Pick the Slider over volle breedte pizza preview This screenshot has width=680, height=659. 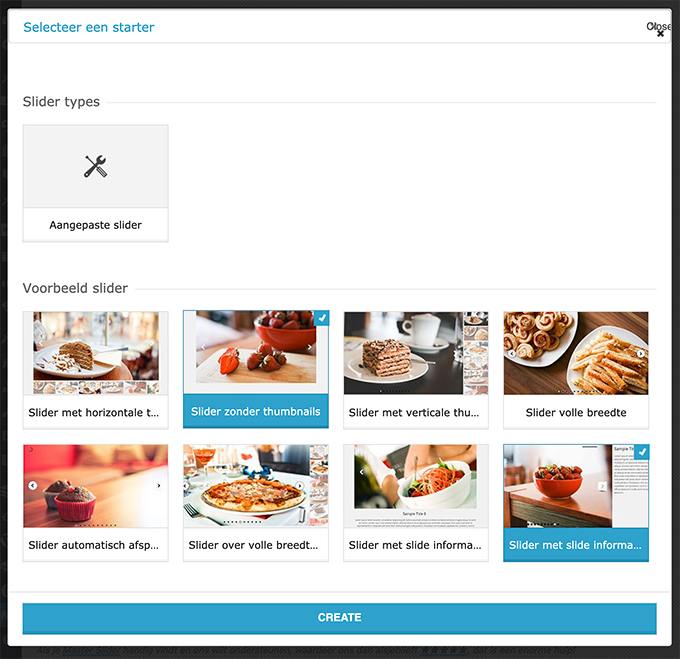(255, 486)
